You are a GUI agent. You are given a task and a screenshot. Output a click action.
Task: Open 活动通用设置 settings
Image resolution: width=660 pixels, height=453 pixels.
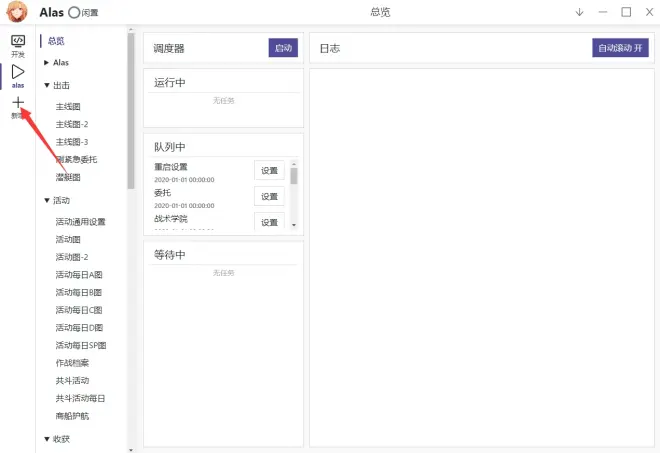[80, 222]
